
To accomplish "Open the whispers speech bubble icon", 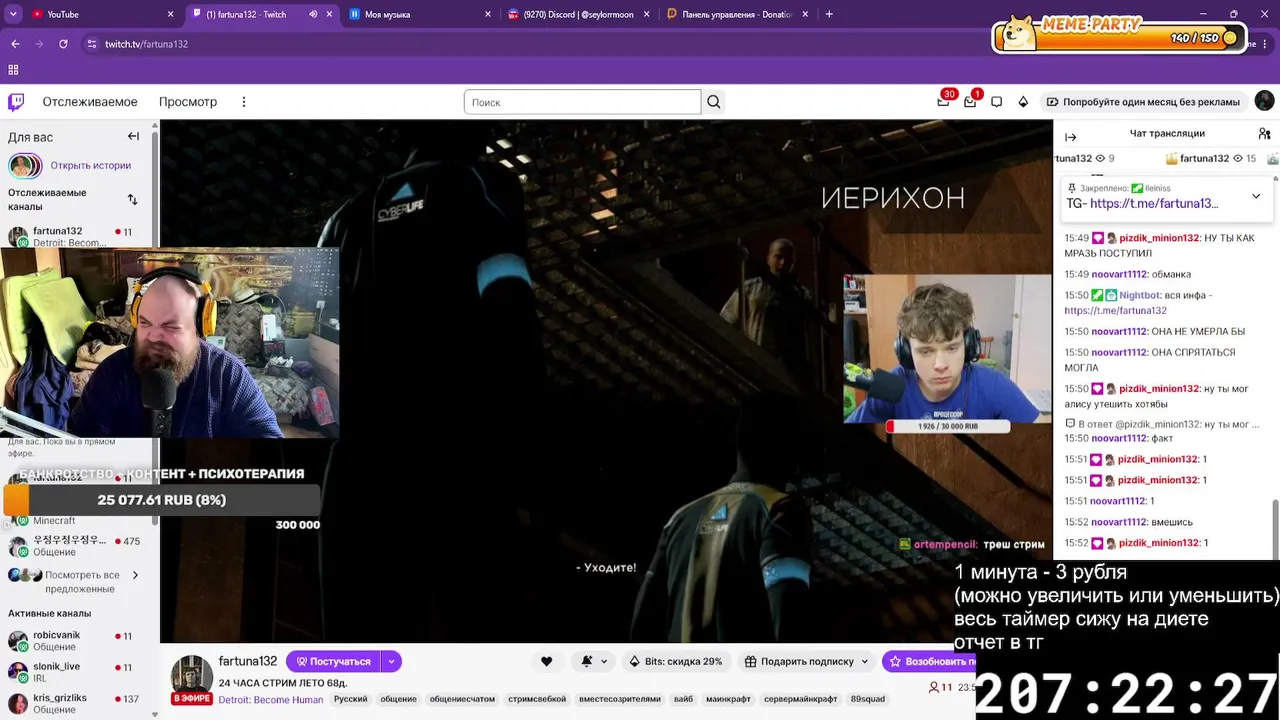I will (x=997, y=102).
